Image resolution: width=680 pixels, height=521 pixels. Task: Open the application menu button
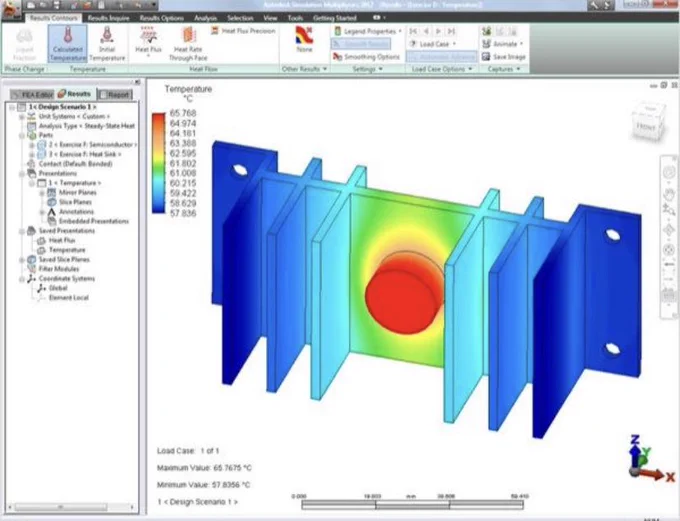(10, 10)
